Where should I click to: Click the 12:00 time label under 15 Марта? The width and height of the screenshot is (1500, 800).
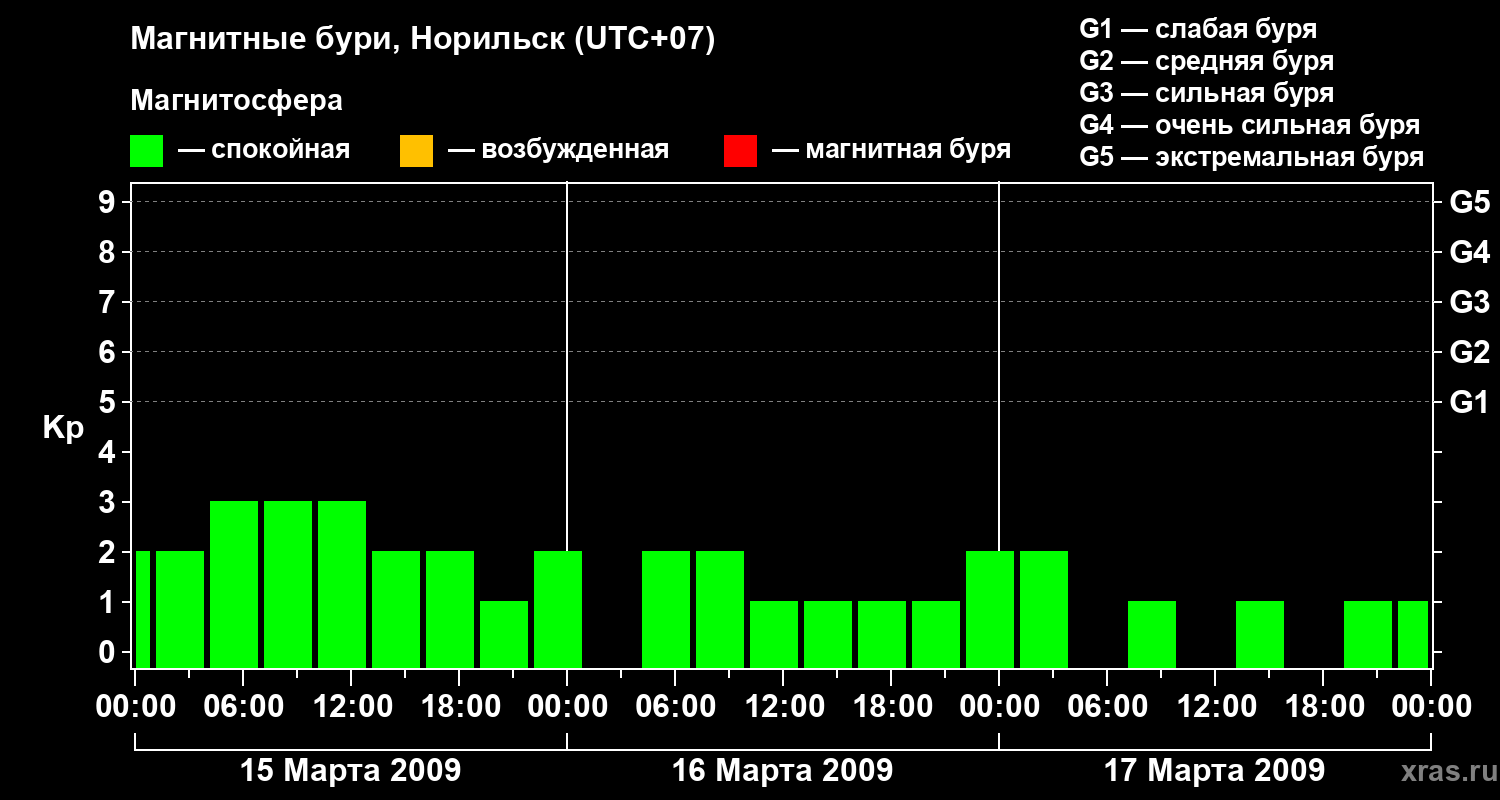pos(351,706)
